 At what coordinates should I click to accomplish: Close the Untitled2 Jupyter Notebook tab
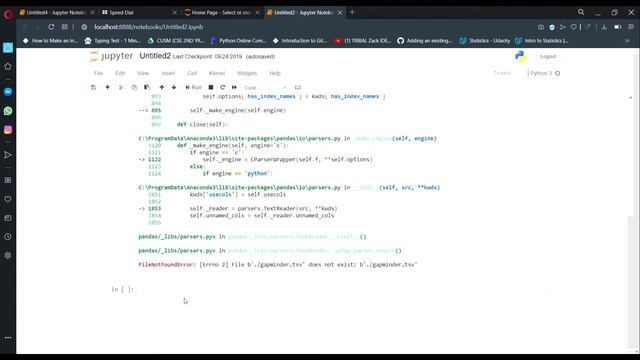340,13
